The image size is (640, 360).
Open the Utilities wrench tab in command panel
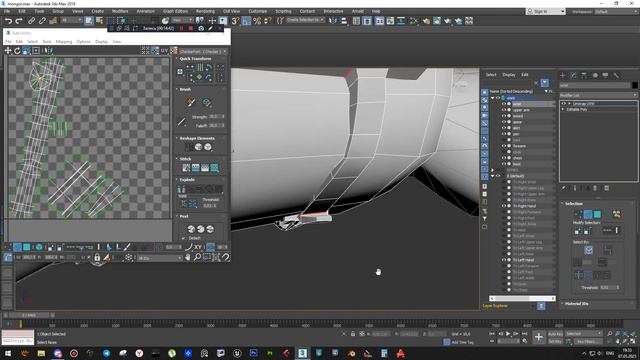616,75
